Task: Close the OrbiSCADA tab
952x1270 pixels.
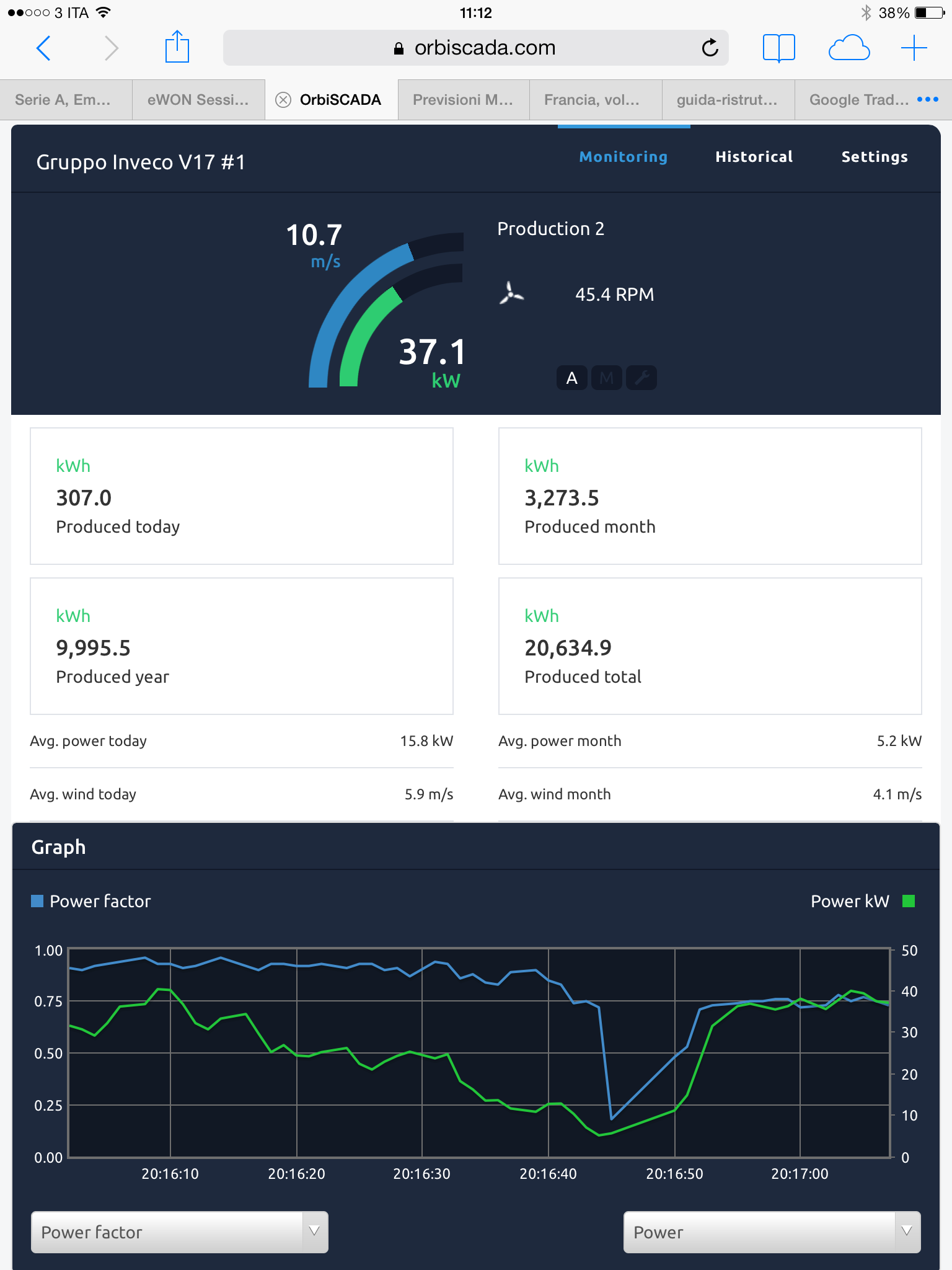Action: pyautogui.click(x=283, y=100)
